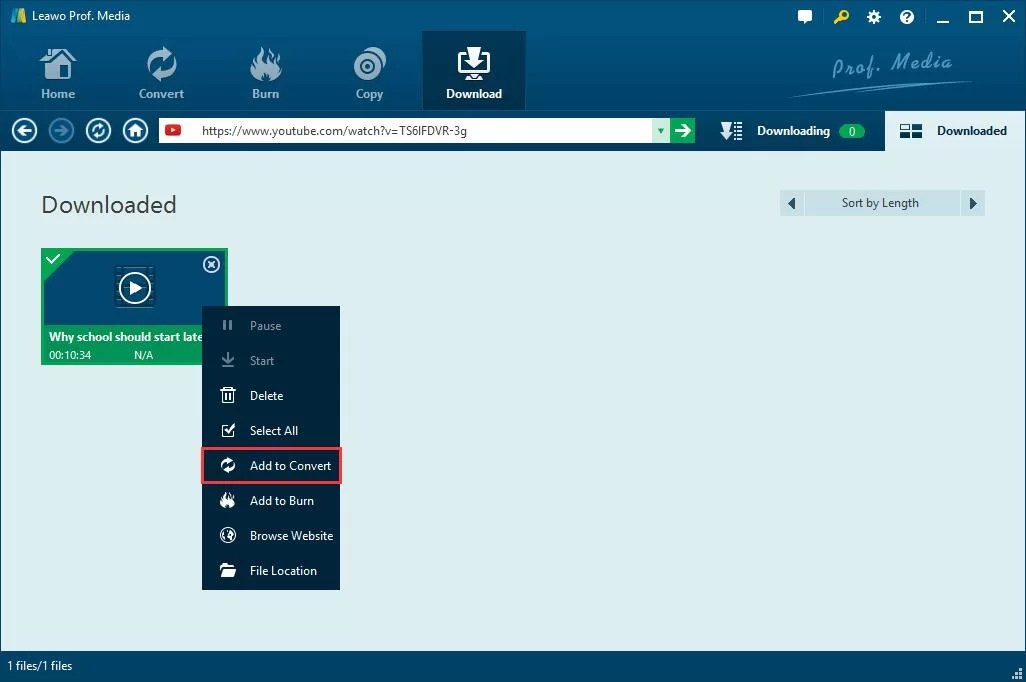Image resolution: width=1026 pixels, height=682 pixels.
Task: Click the right arrow beside Sort by Length
Action: (x=972, y=203)
